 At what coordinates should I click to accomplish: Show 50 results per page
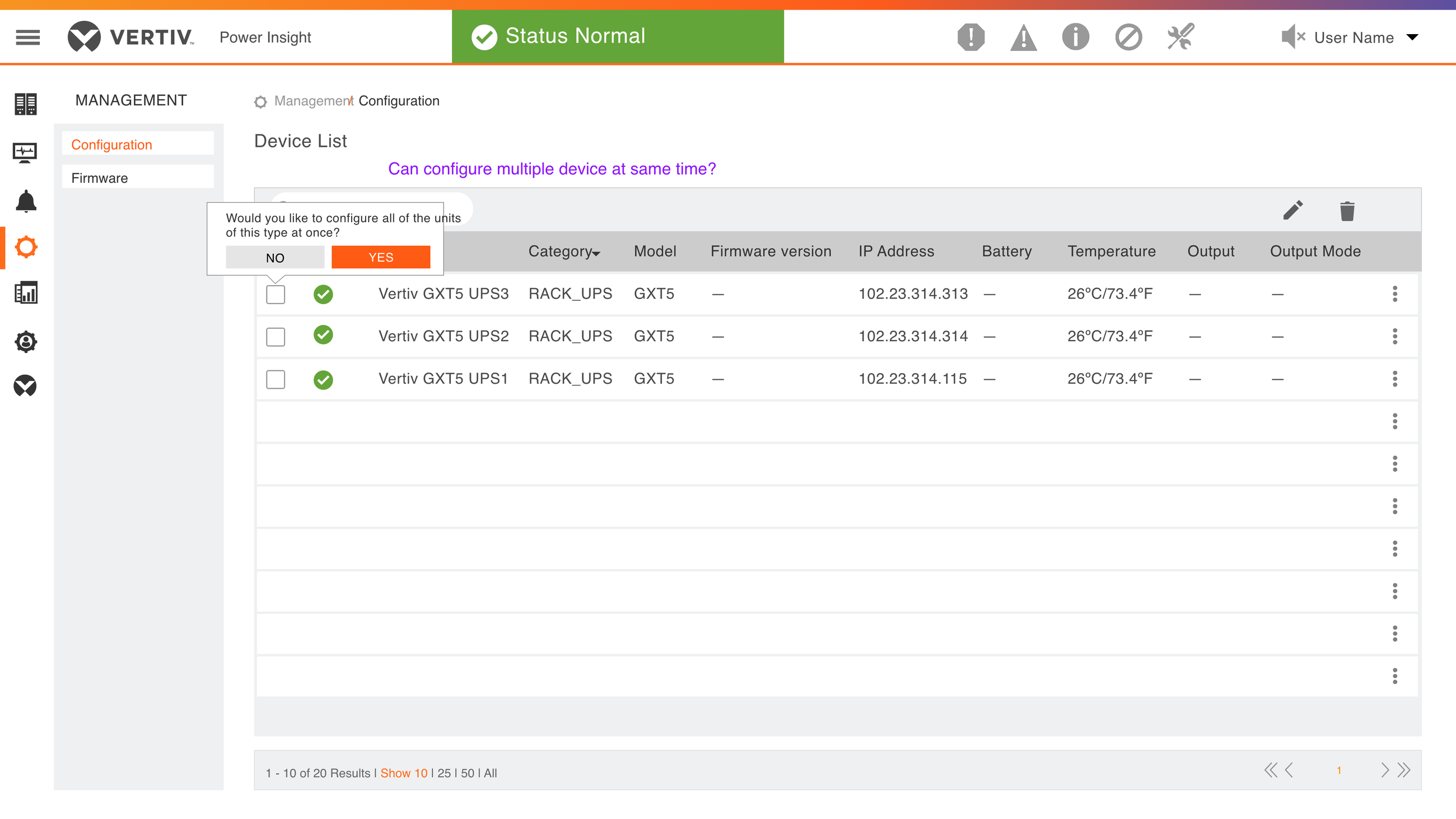coord(468,773)
